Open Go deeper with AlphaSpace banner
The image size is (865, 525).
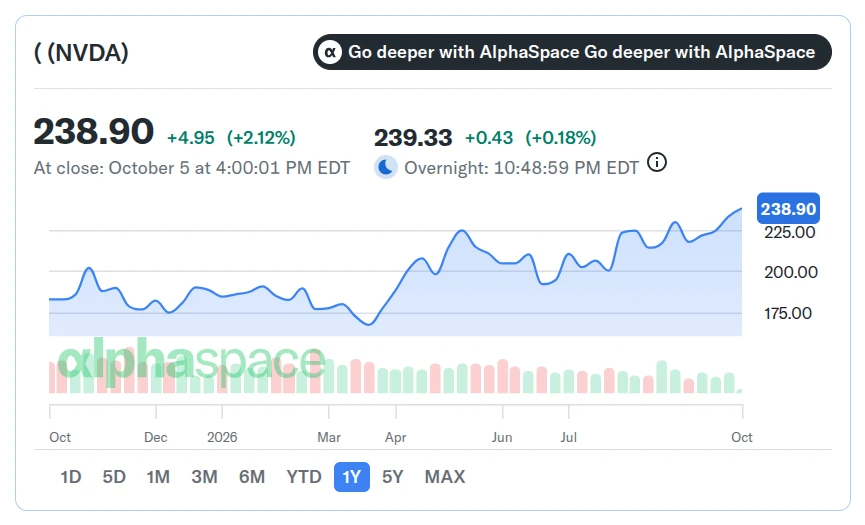point(572,52)
